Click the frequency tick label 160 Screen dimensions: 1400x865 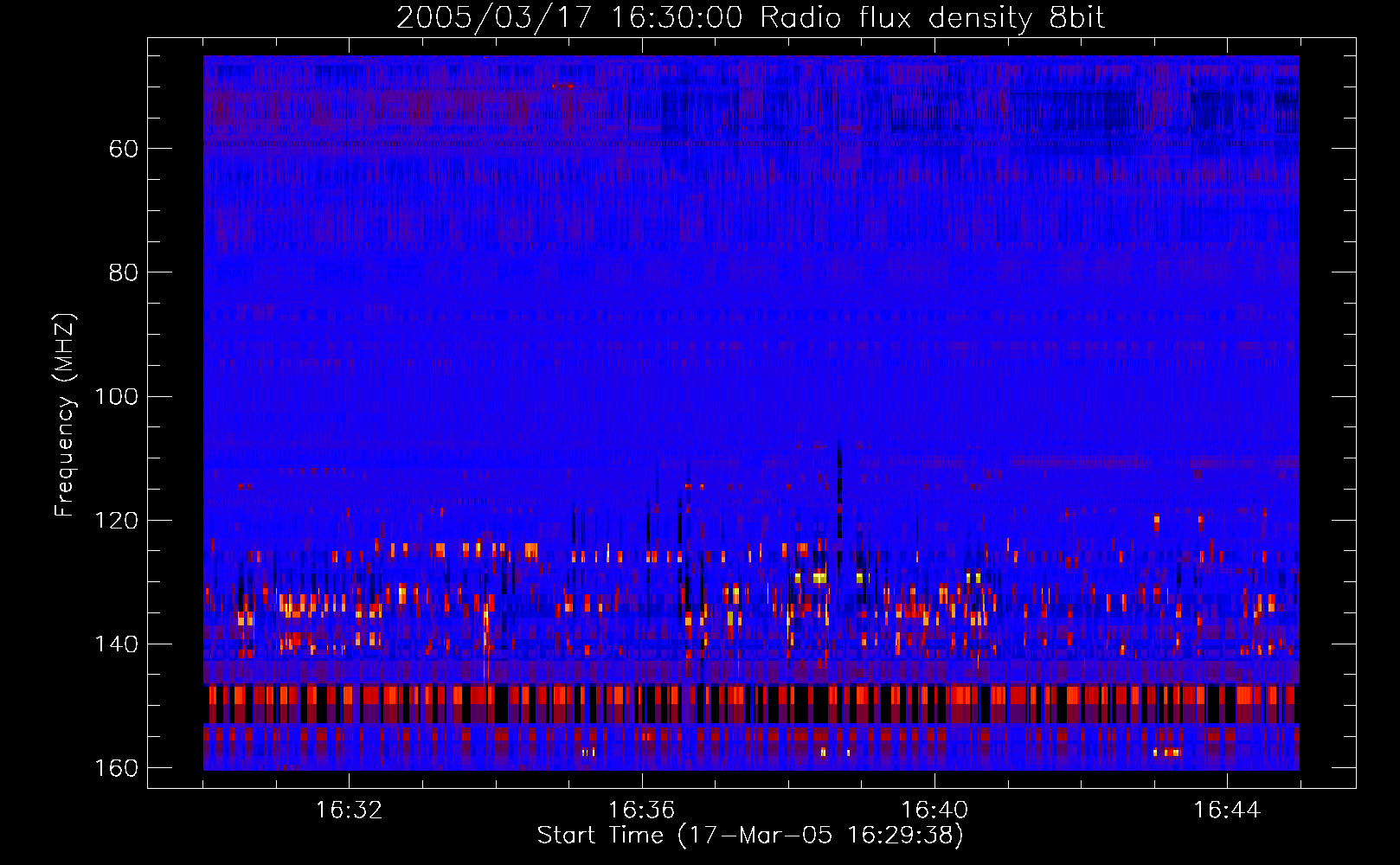116,768
